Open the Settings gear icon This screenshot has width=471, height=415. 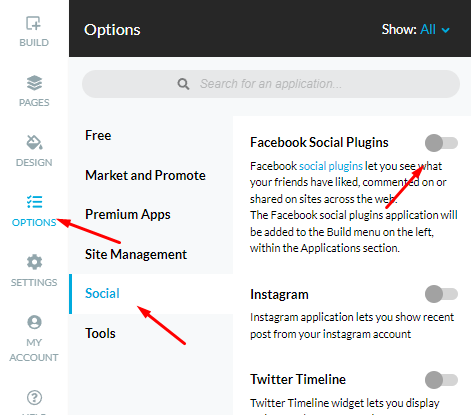(x=34, y=262)
